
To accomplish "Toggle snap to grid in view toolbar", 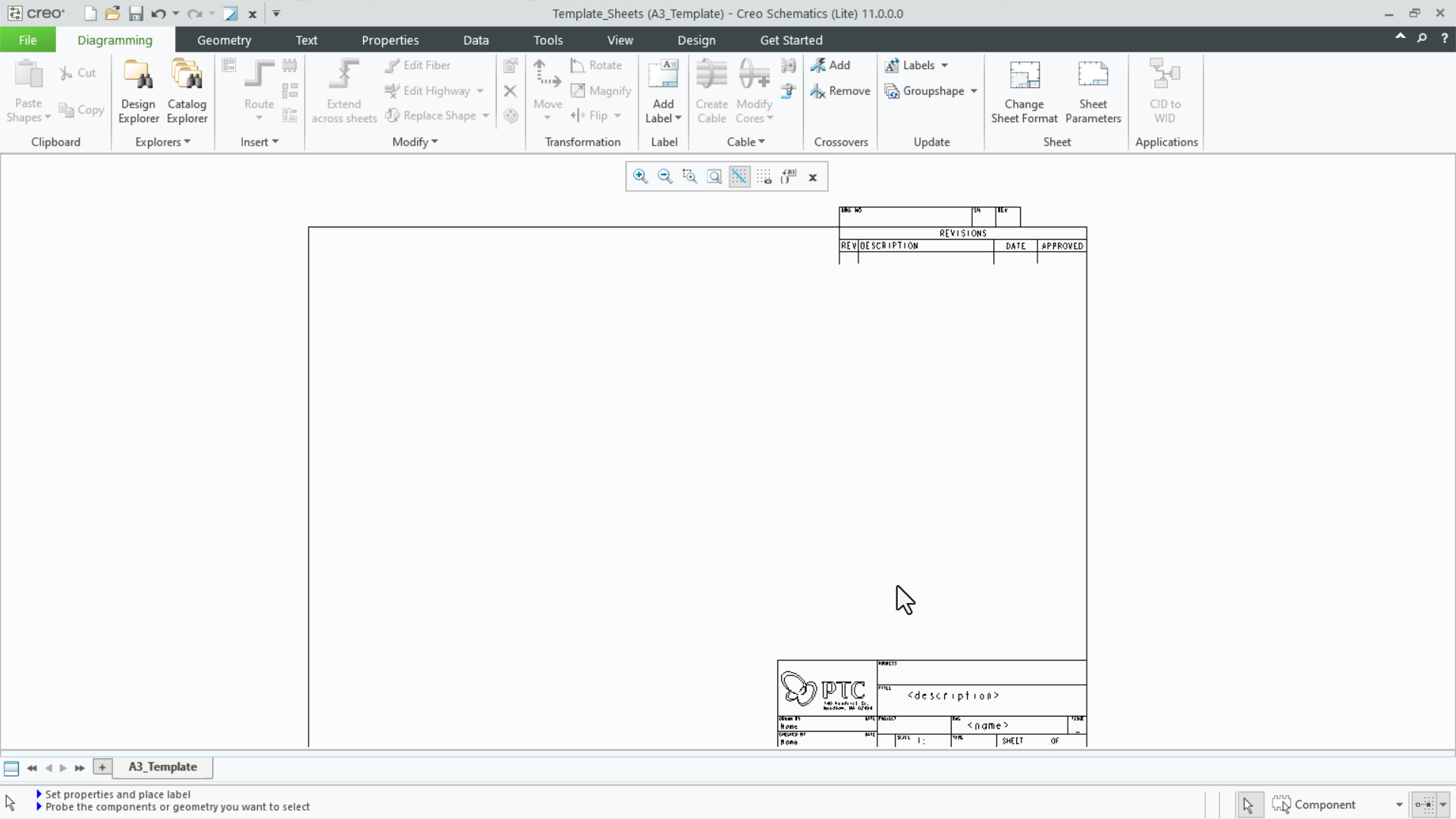I will click(x=739, y=177).
